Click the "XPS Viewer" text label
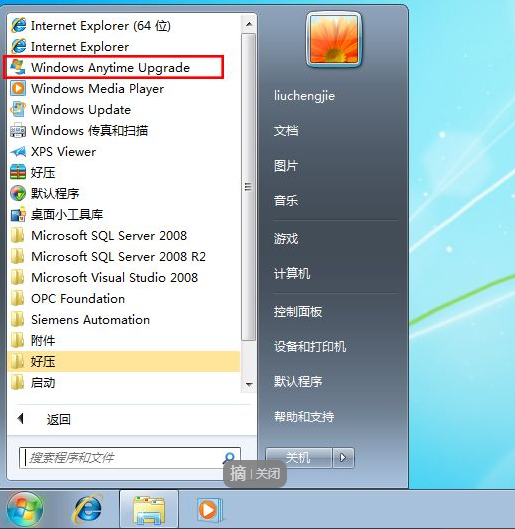515x529 pixels. coord(63,151)
